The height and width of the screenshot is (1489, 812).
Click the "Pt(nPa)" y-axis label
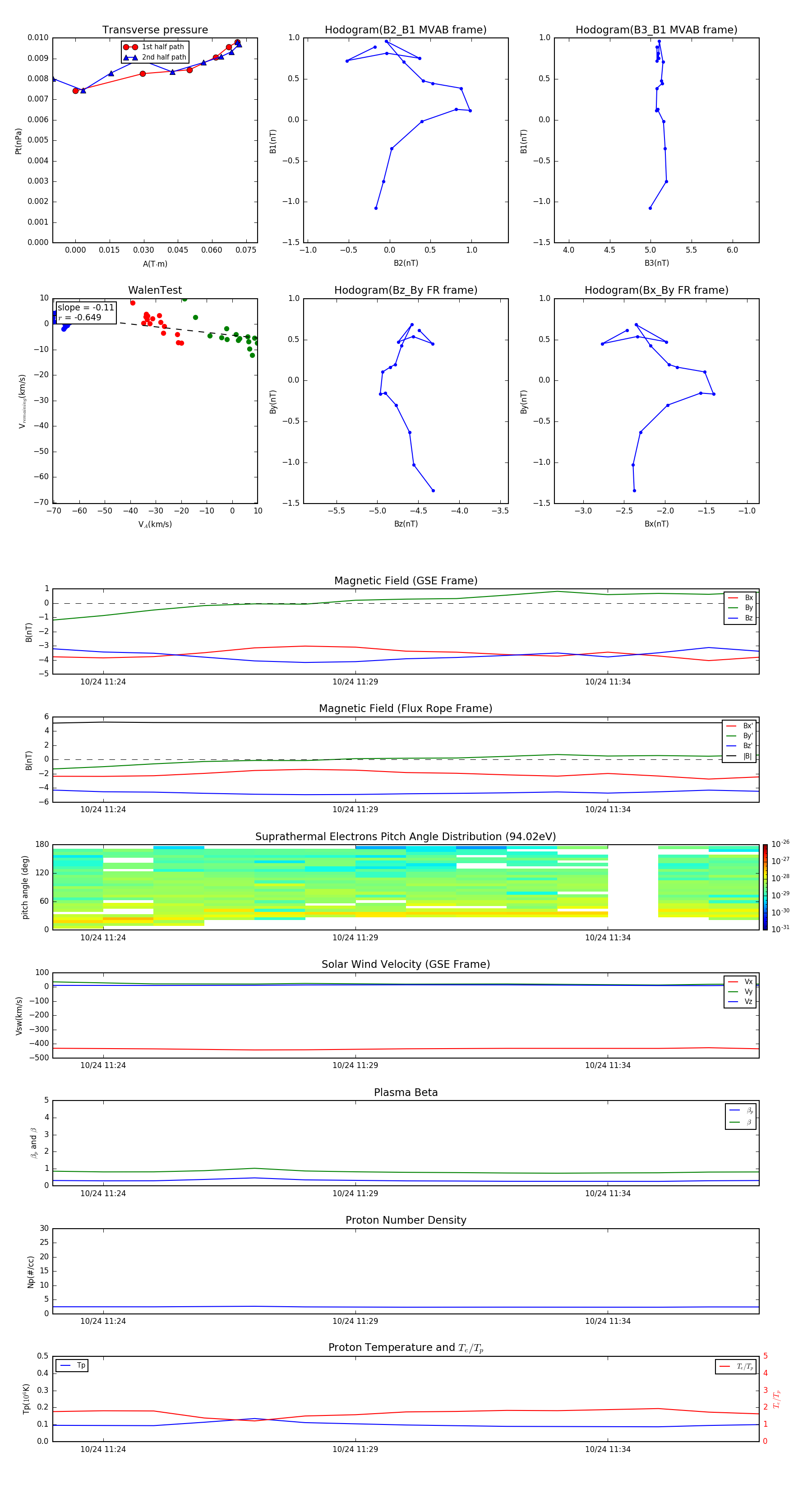(18, 141)
